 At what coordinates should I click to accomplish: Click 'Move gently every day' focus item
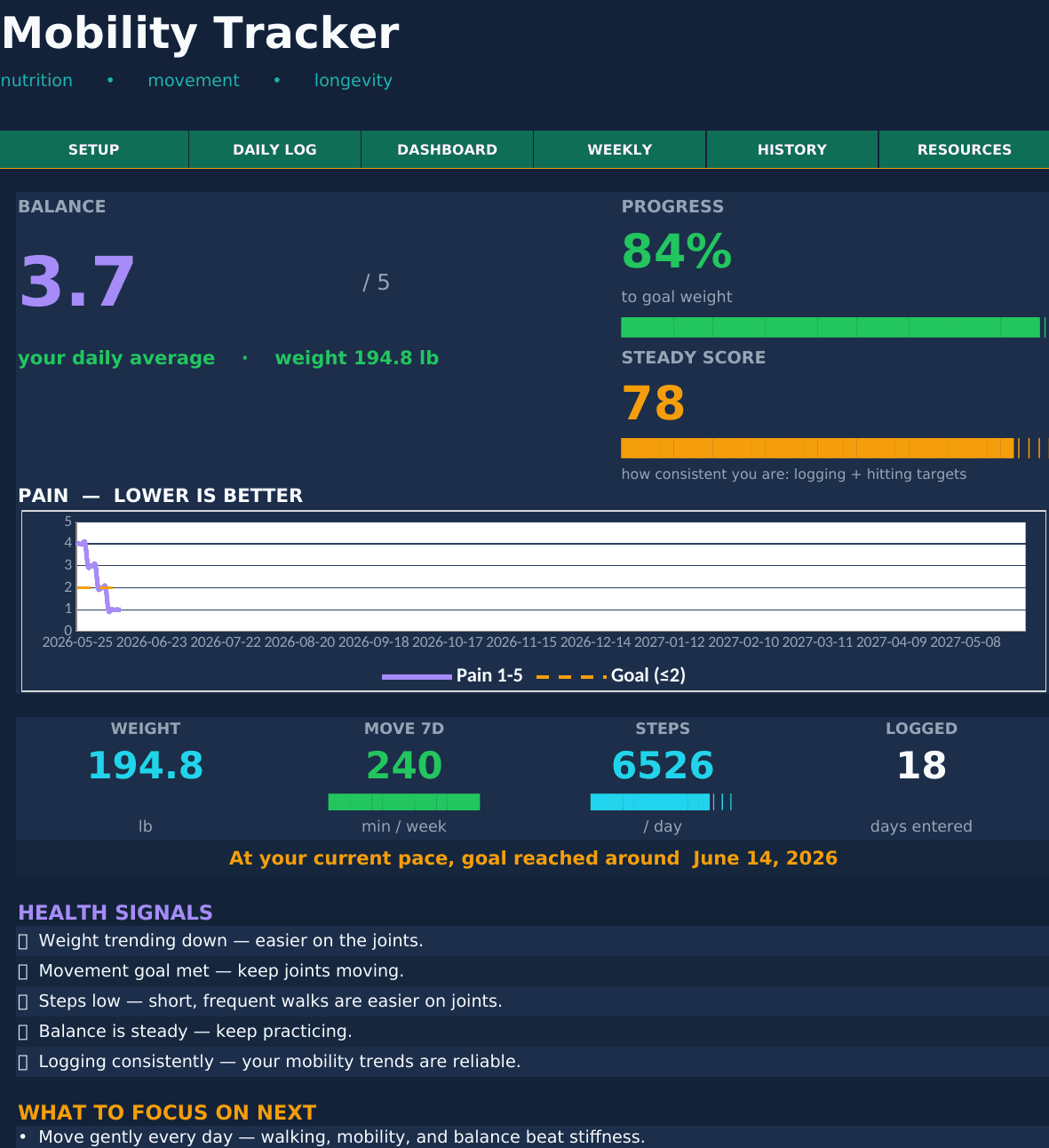[x=532, y=1137]
